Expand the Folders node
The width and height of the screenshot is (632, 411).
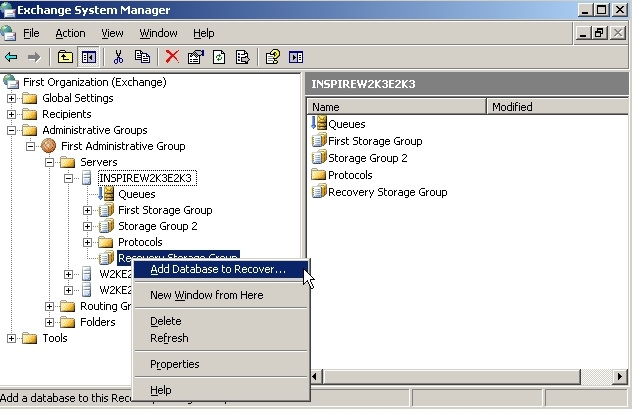(49, 322)
